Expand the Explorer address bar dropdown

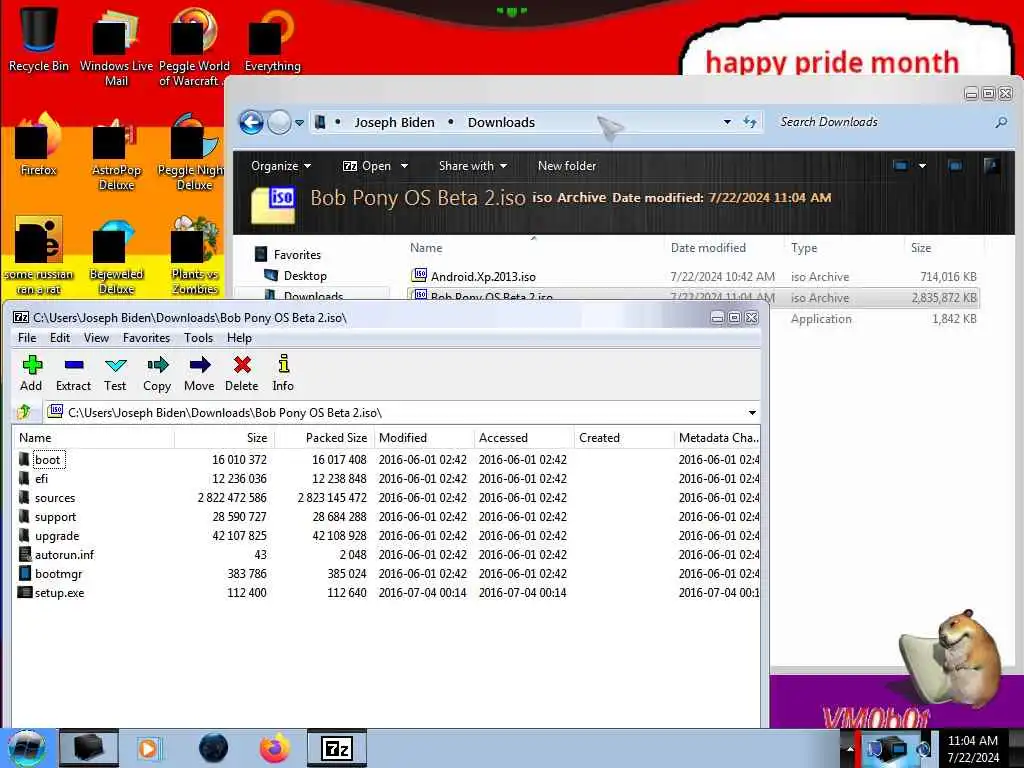click(x=727, y=122)
